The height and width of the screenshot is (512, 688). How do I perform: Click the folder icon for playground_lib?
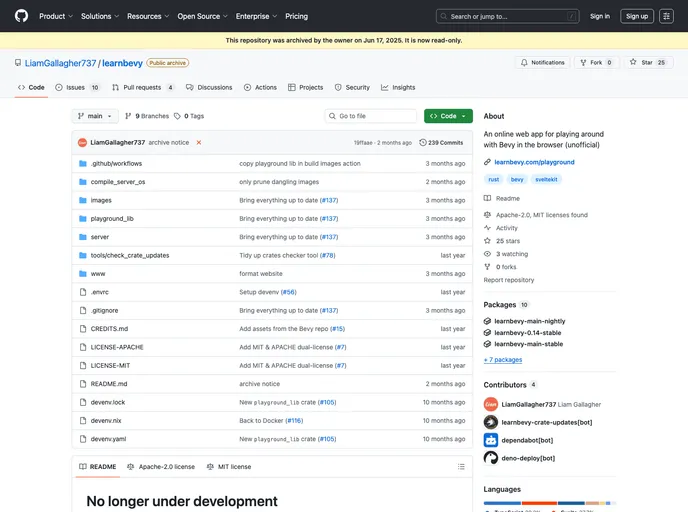click(82, 218)
